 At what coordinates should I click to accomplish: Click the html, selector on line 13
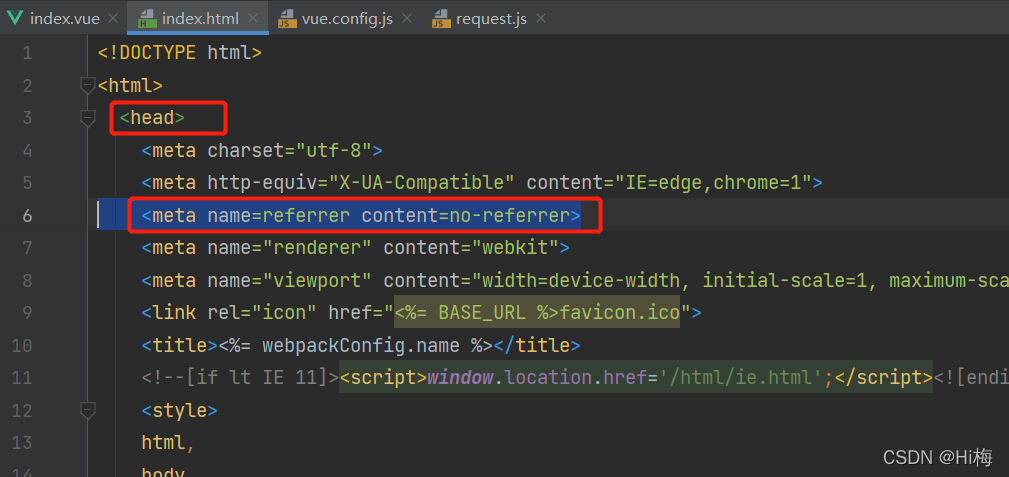click(x=169, y=442)
